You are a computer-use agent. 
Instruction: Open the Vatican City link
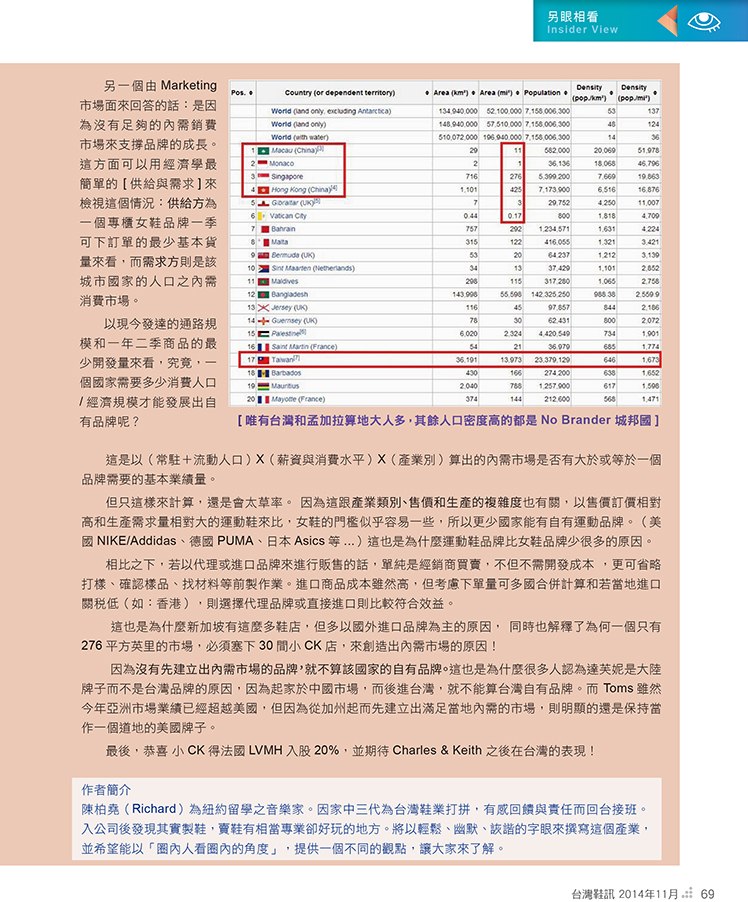[x=288, y=216]
